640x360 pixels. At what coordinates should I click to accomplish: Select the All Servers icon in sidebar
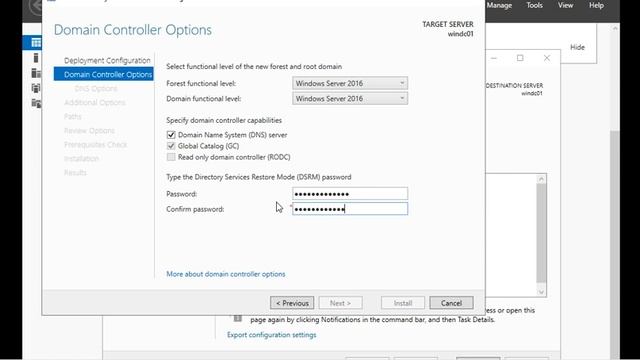coord(36,73)
